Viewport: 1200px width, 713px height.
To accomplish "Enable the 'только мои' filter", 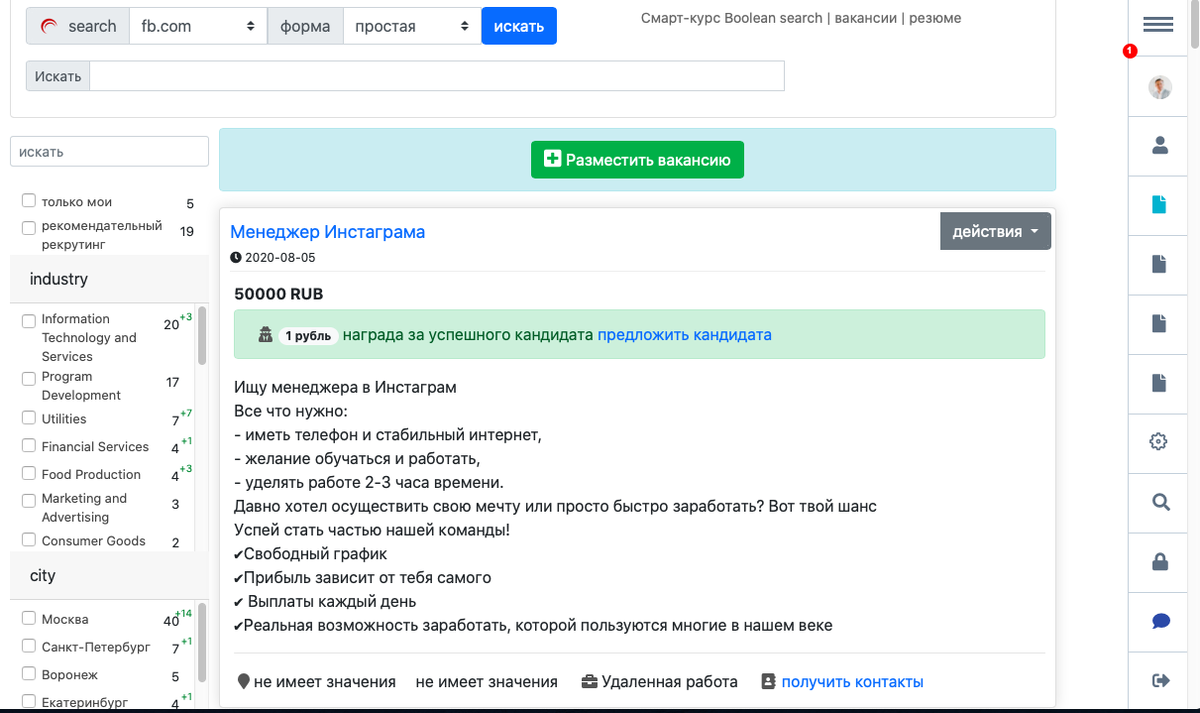I will click(x=29, y=201).
